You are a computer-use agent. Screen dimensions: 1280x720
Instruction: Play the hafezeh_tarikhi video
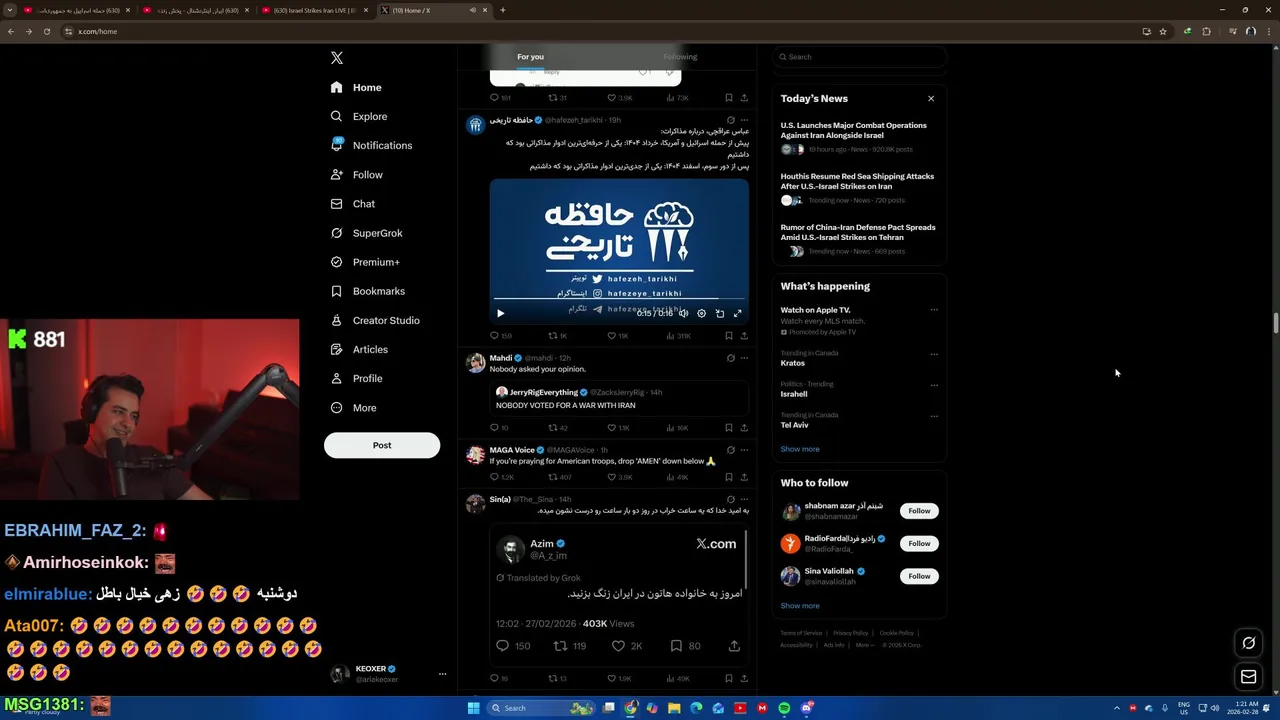tap(501, 313)
